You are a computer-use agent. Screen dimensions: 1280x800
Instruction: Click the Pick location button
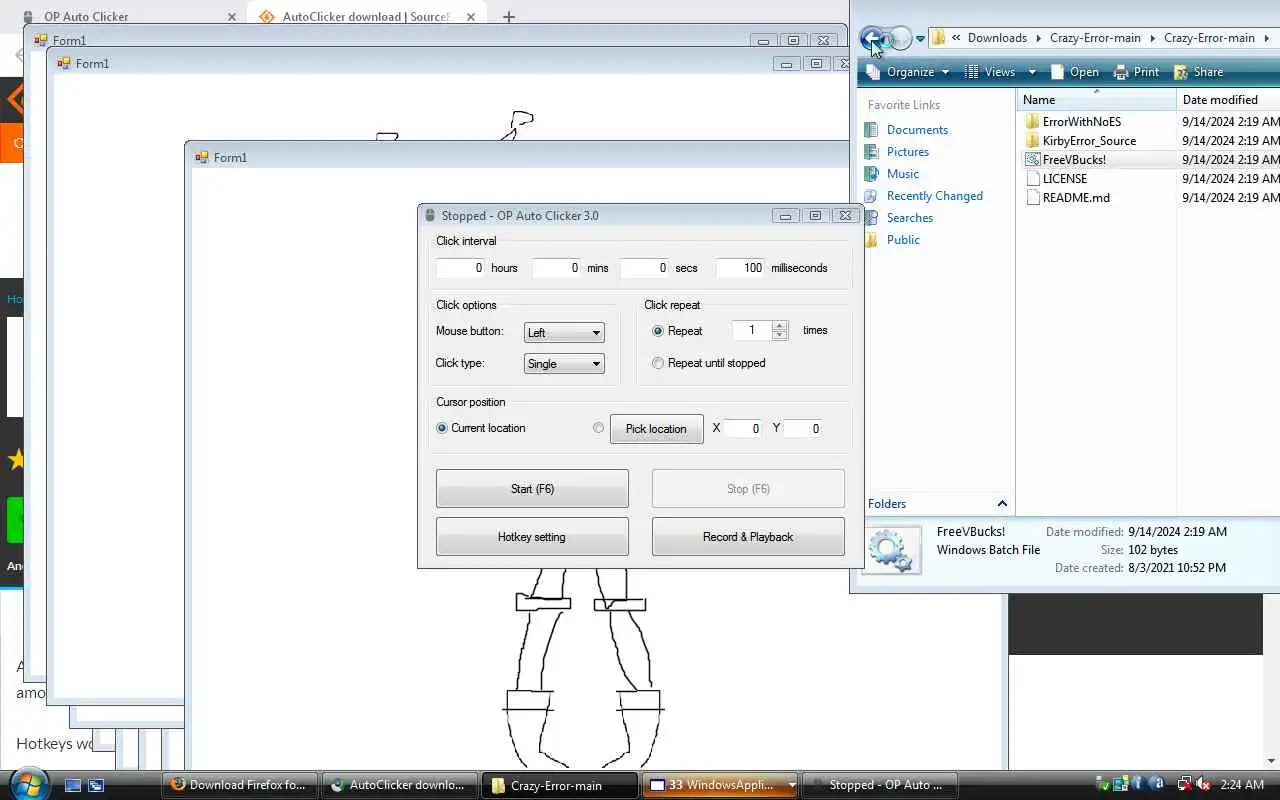(x=656, y=429)
